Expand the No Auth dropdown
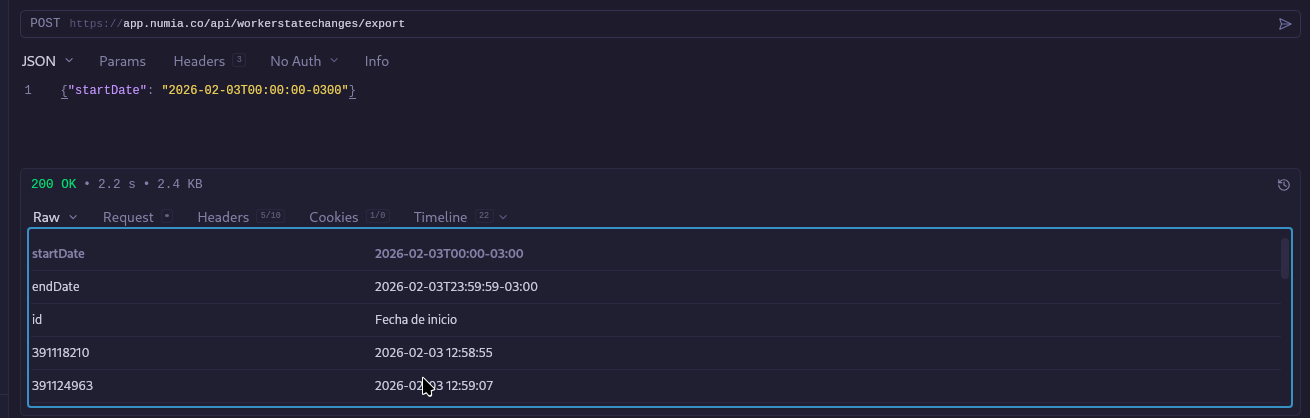 pyautogui.click(x=303, y=61)
